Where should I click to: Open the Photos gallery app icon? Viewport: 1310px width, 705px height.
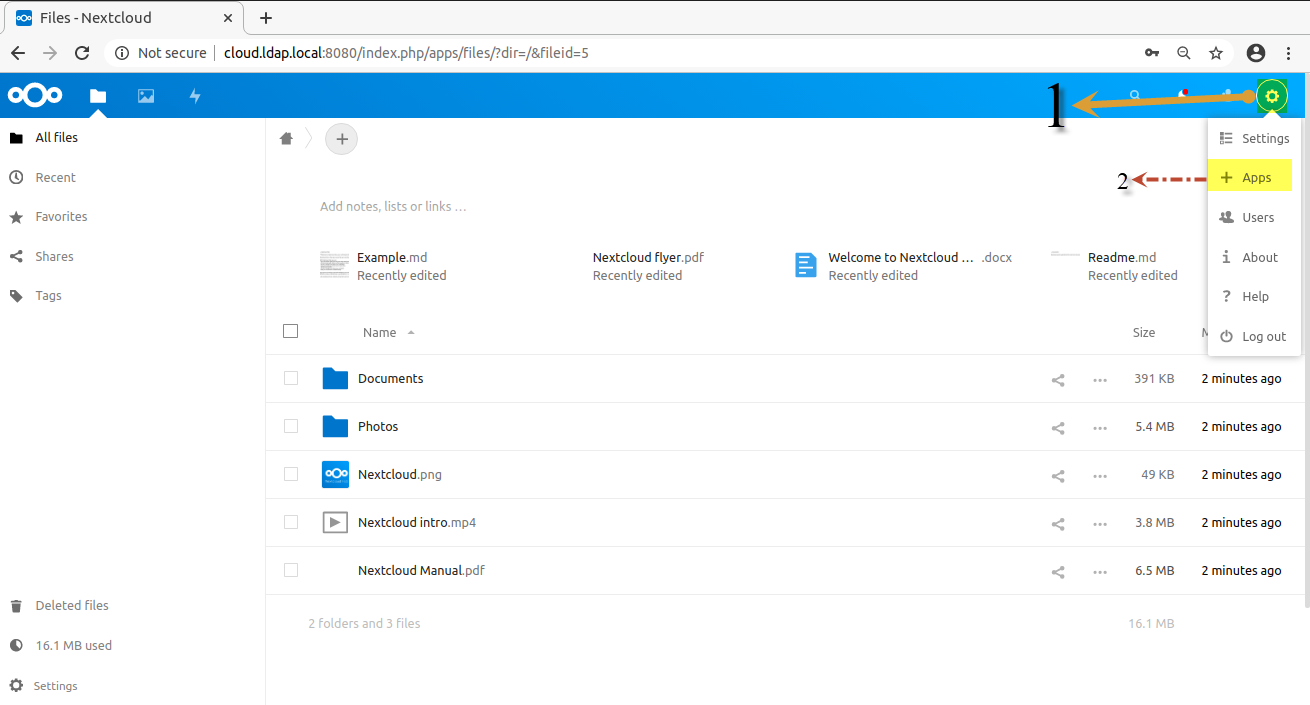(x=146, y=96)
